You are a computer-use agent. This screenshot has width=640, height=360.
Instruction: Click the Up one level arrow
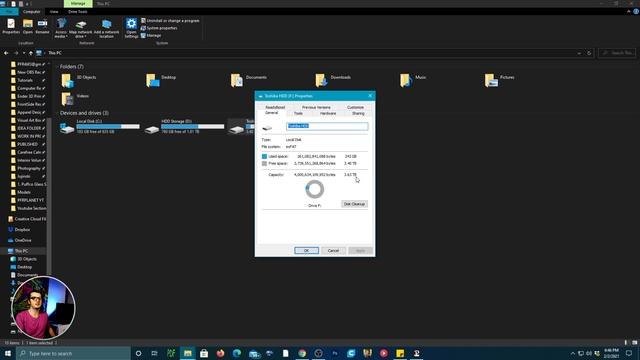[31, 53]
